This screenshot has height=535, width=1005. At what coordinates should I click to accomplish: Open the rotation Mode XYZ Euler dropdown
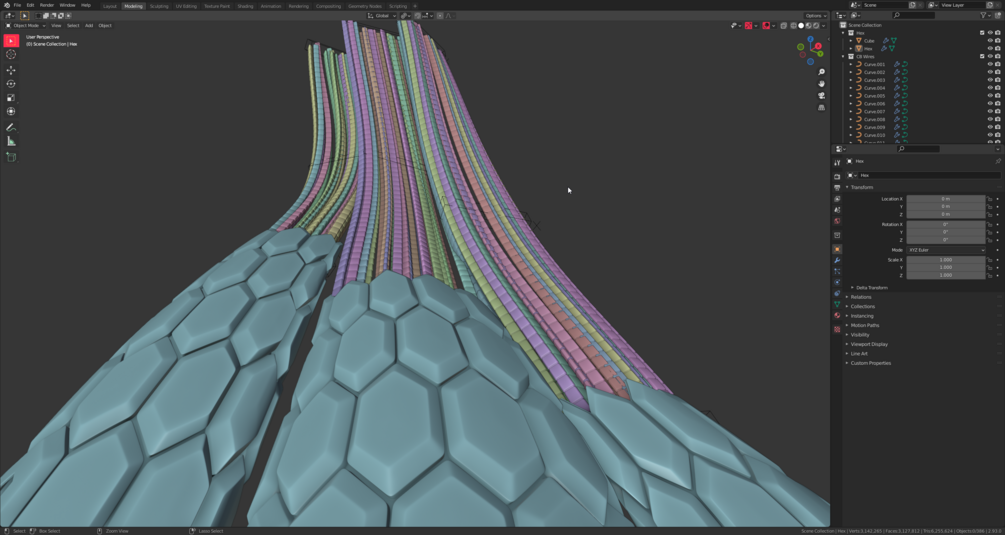(946, 250)
